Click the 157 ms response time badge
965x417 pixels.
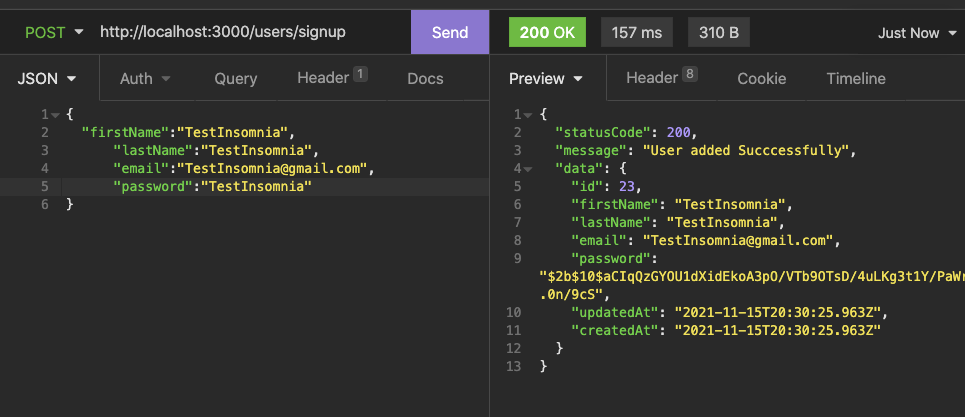(637, 32)
